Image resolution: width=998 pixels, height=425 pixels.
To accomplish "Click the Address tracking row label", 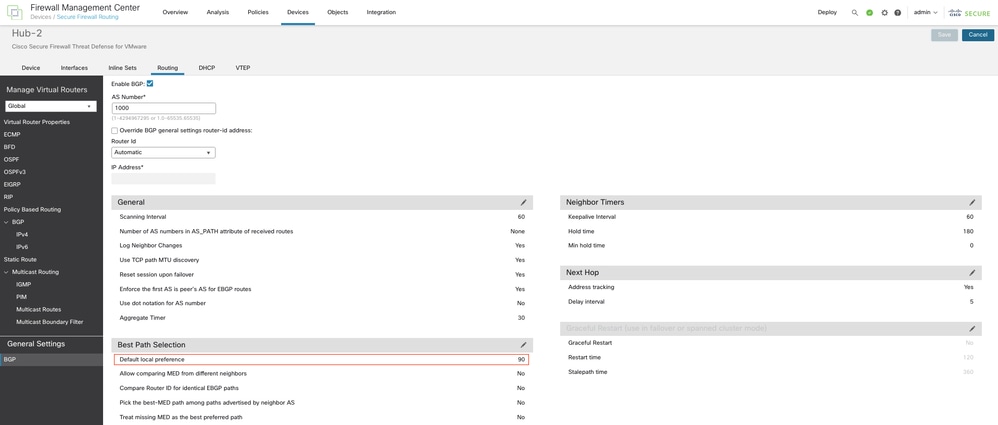I will click(591, 287).
